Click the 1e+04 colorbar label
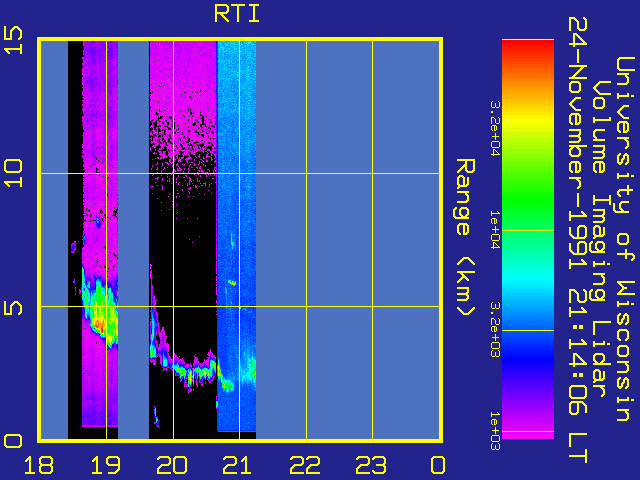Viewport: 640px width, 480px height. point(495,229)
